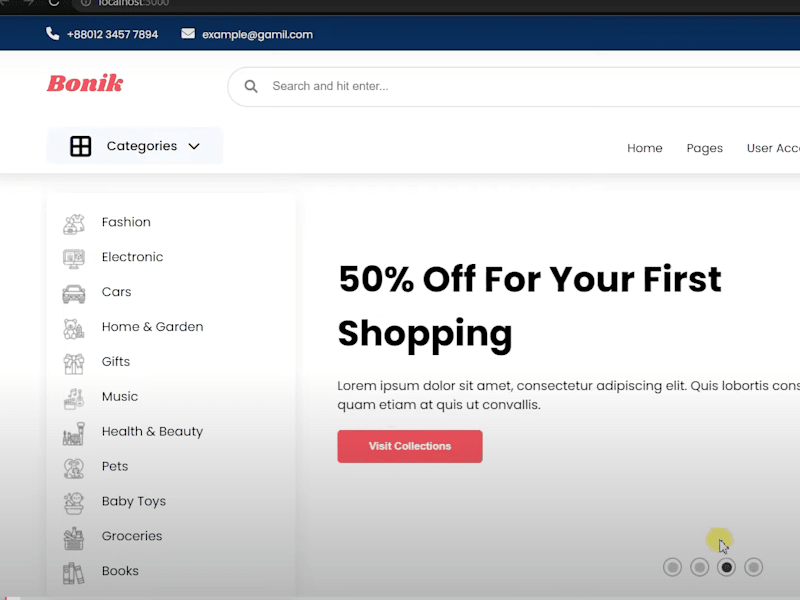The image size is (800, 600).
Task: Select the first slider dot
Action: click(x=672, y=567)
